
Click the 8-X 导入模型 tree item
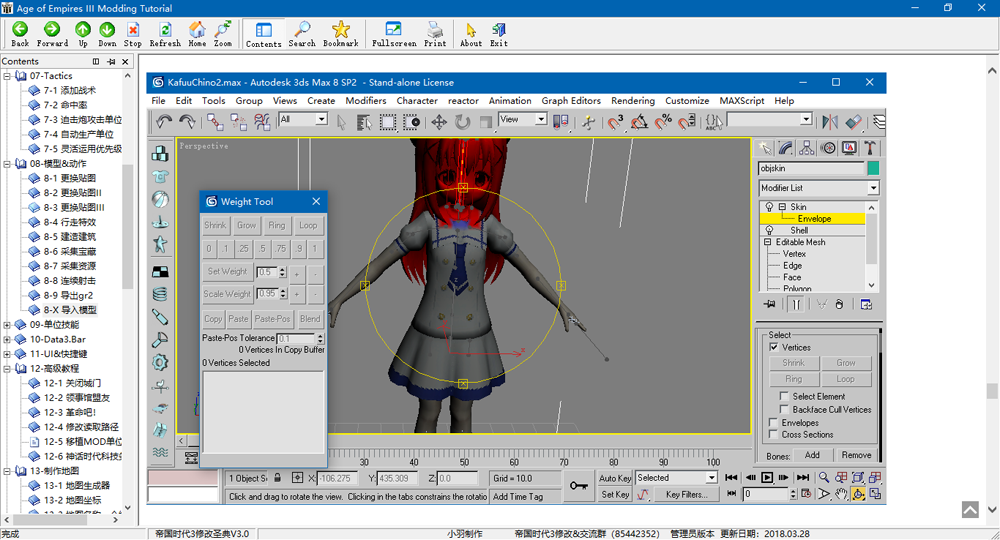(x=70, y=310)
